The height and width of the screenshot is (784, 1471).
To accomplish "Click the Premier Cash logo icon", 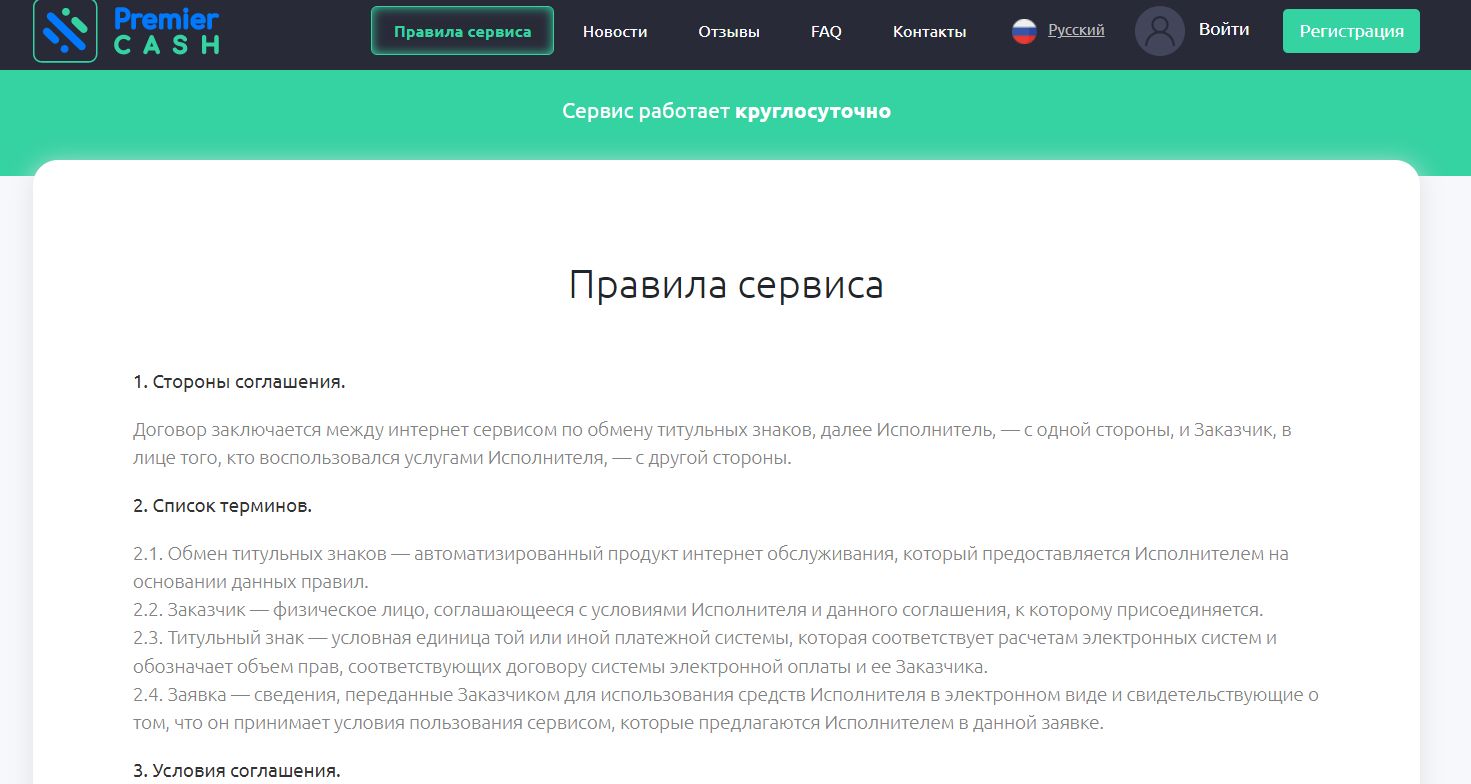I will pos(65,30).
